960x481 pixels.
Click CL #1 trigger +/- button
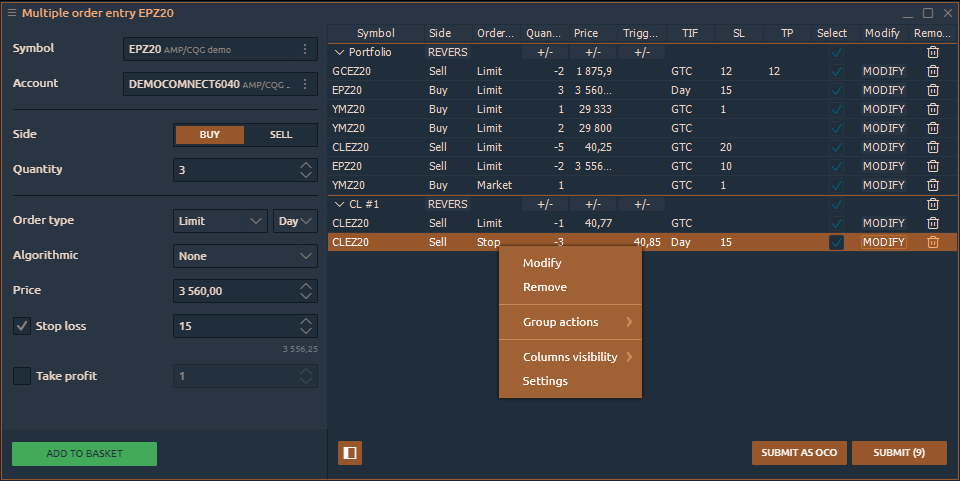[x=642, y=204]
